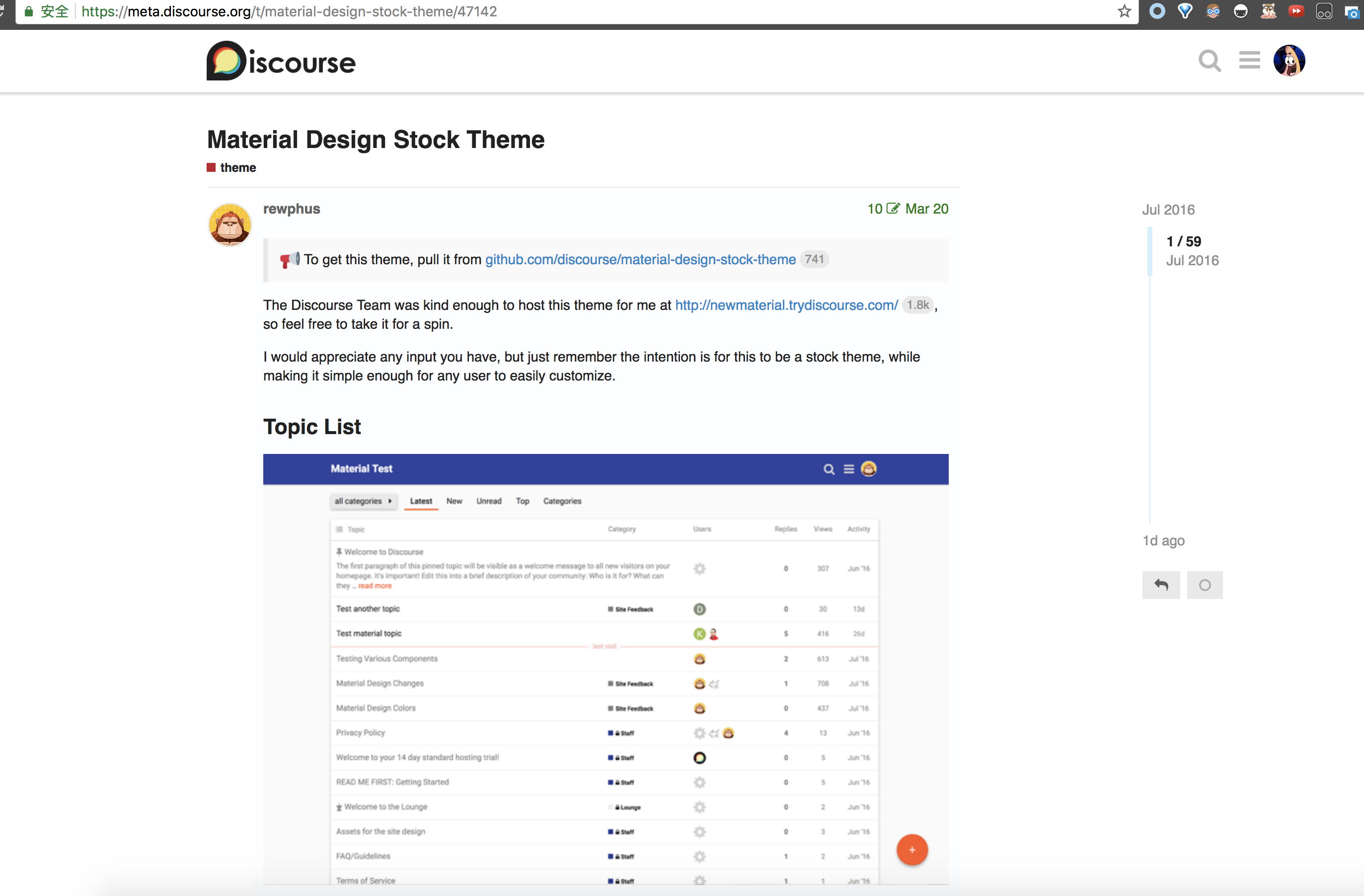The image size is (1364, 896).
Task: Click the Mar 20 post date
Action: point(926,209)
